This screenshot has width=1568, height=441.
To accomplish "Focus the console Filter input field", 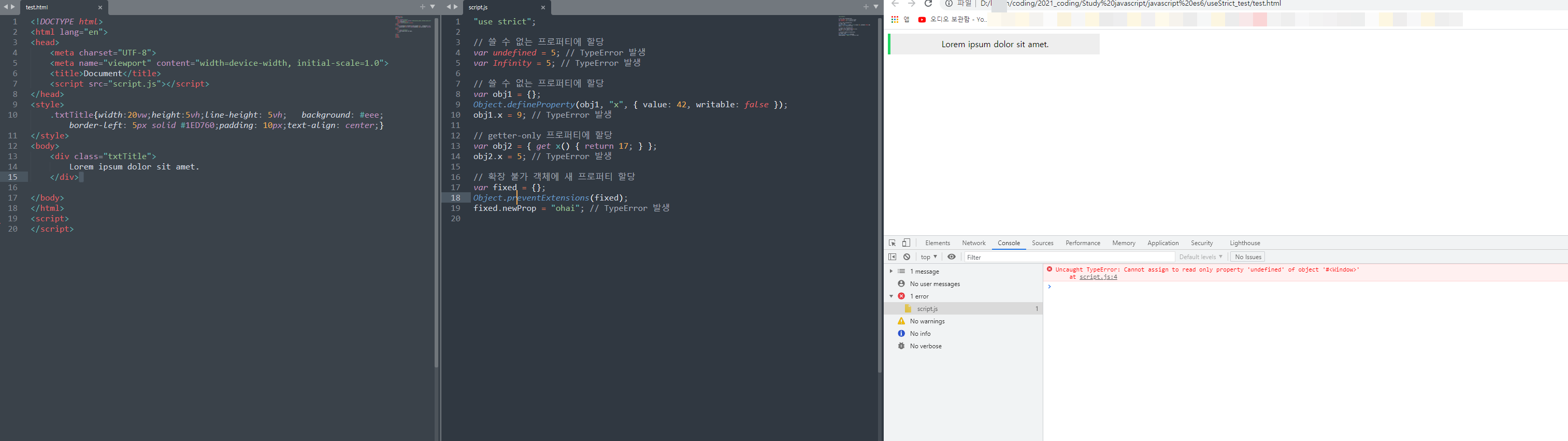I will point(1070,257).
